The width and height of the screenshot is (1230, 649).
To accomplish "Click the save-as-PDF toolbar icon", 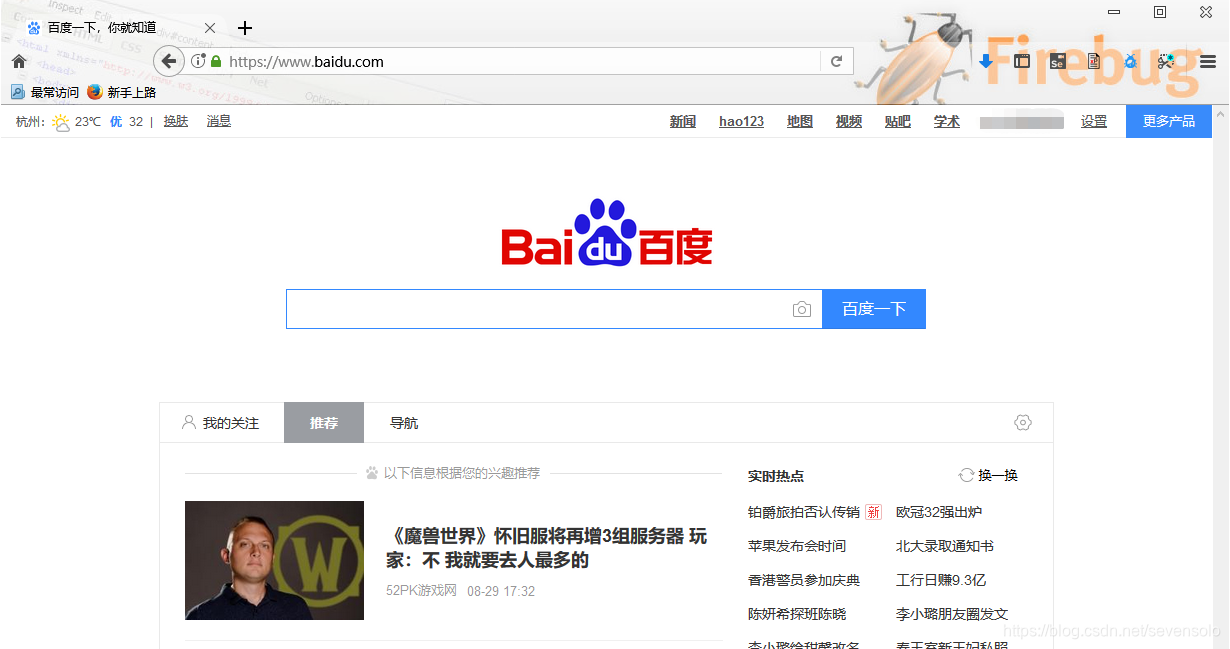I will [x=1093, y=61].
